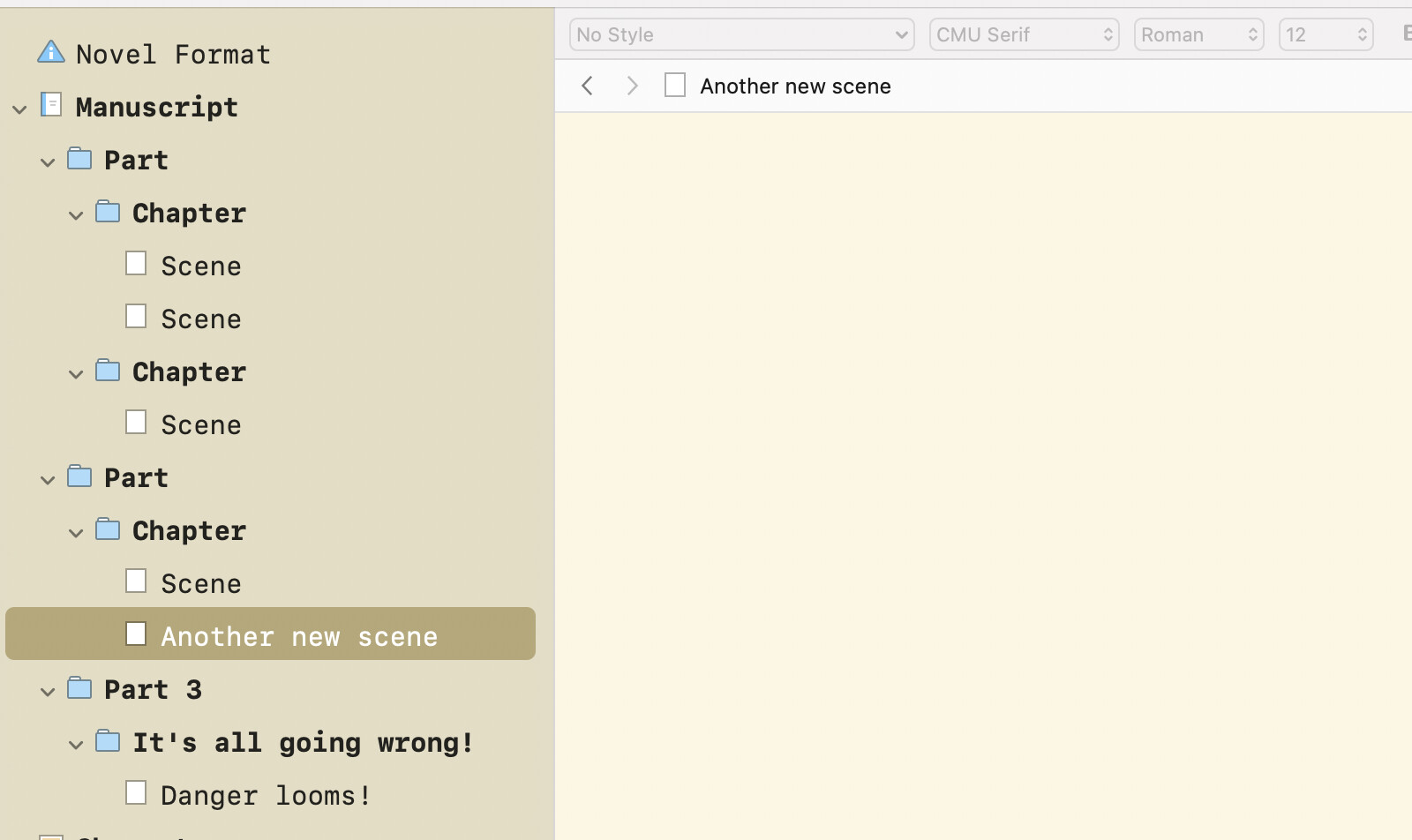Click folder icon of Chapter above Another new scene
1412x840 pixels.
[x=108, y=529]
